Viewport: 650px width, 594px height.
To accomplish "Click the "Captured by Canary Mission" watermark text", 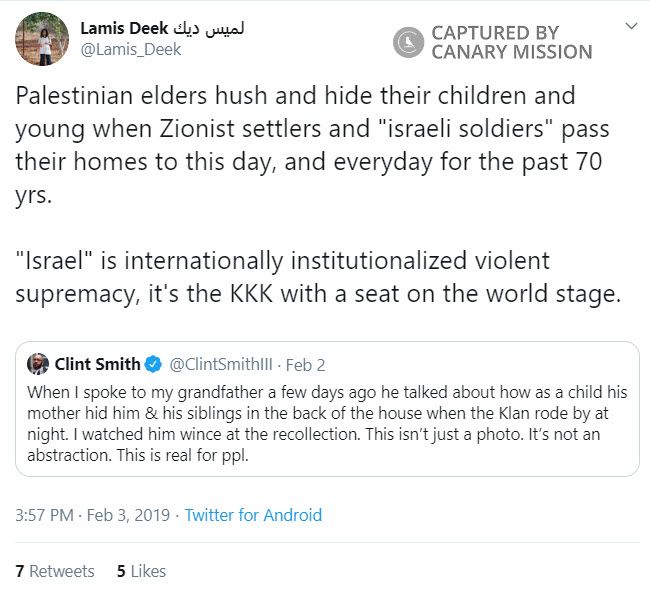I will (x=511, y=42).
